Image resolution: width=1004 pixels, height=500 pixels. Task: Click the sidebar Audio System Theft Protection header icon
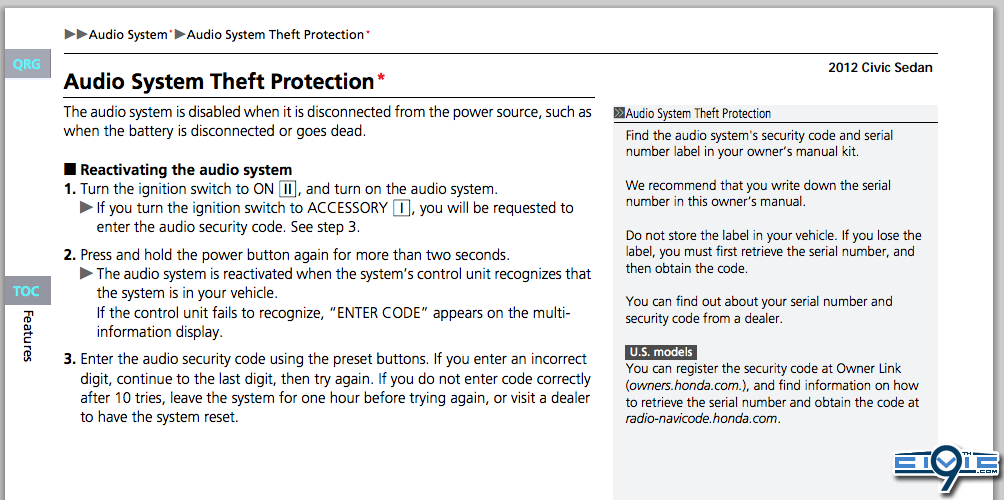point(619,114)
